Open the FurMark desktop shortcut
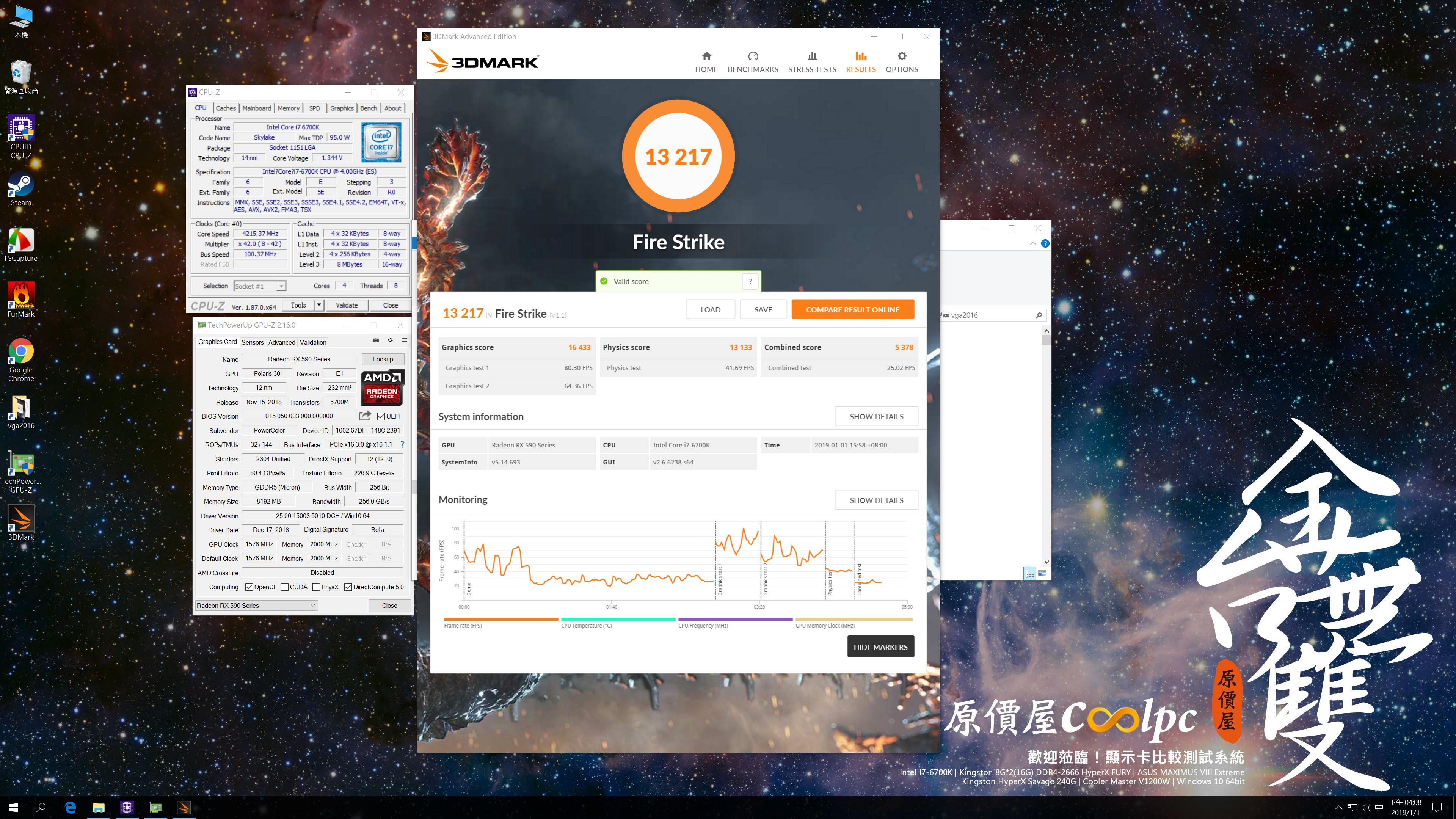Viewport: 1456px width, 819px height. [21, 300]
